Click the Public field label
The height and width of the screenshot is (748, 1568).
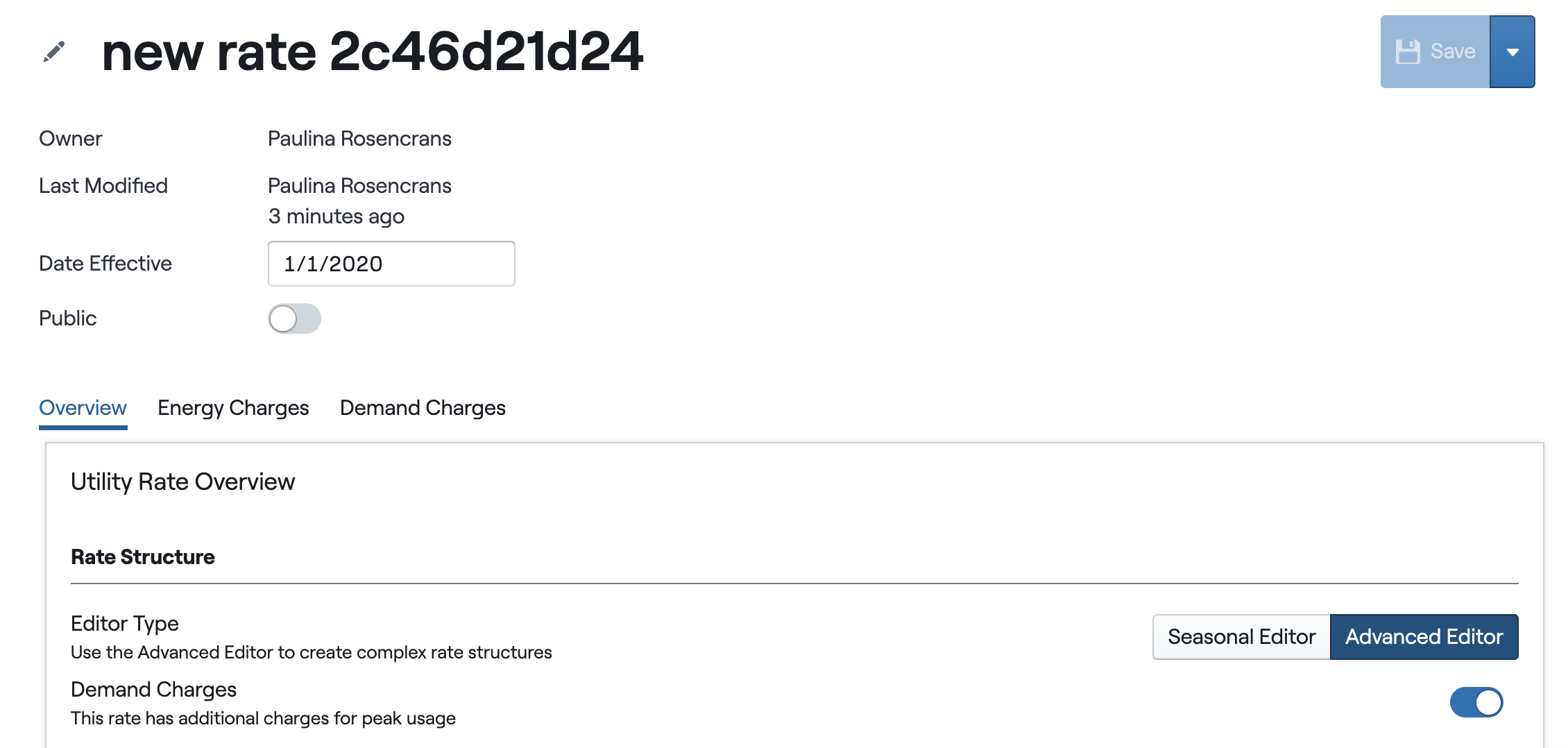point(67,318)
